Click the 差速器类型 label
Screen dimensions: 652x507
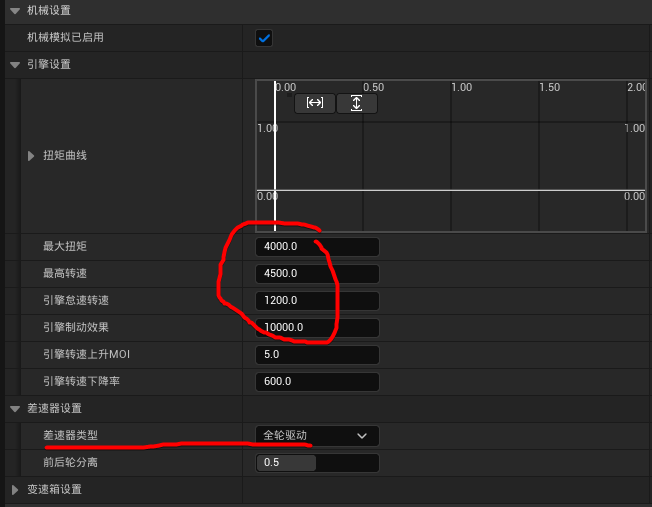(x=70, y=435)
